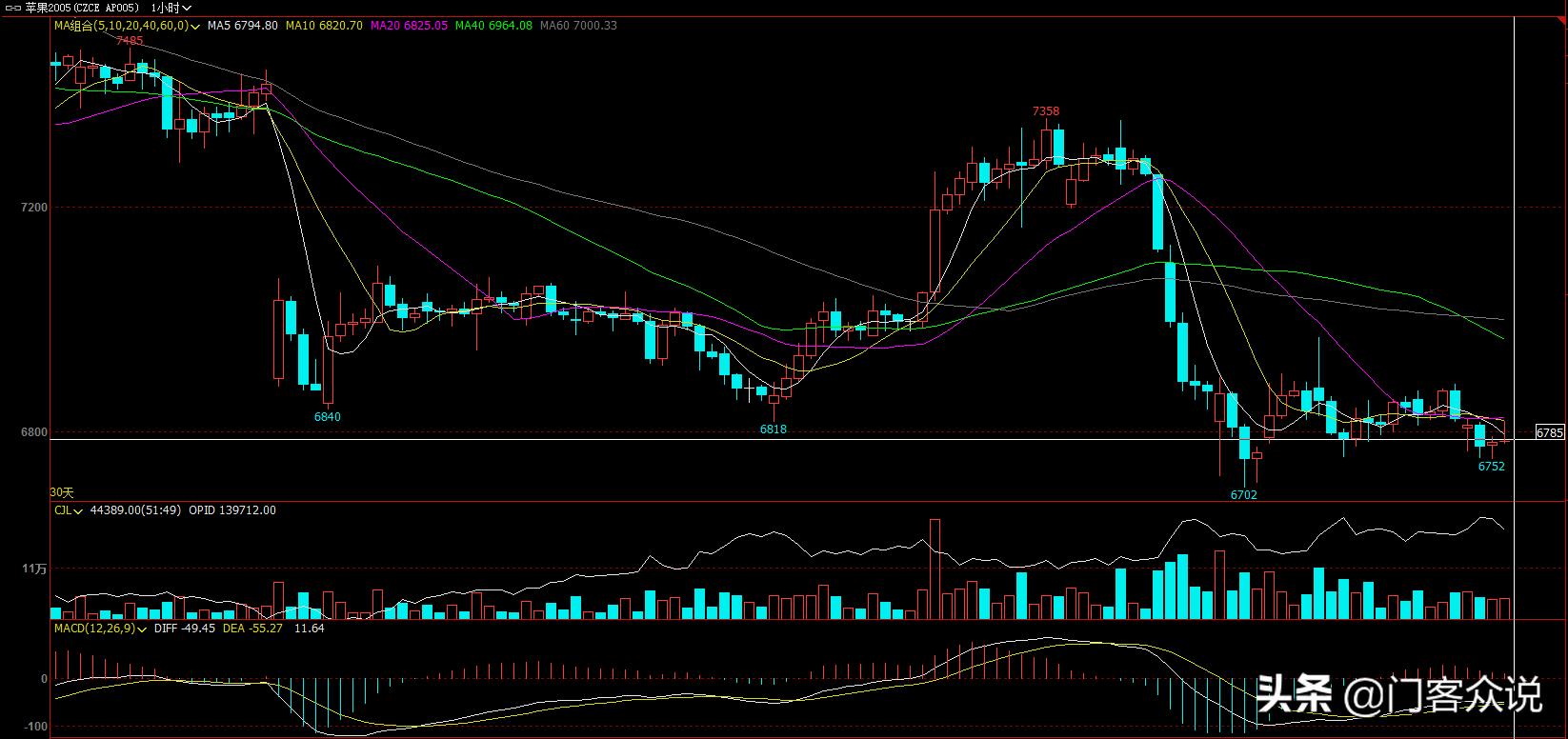Click the 6818 low price marker
The width and height of the screenshot is (1568, 739).
(x=773, y=429)
